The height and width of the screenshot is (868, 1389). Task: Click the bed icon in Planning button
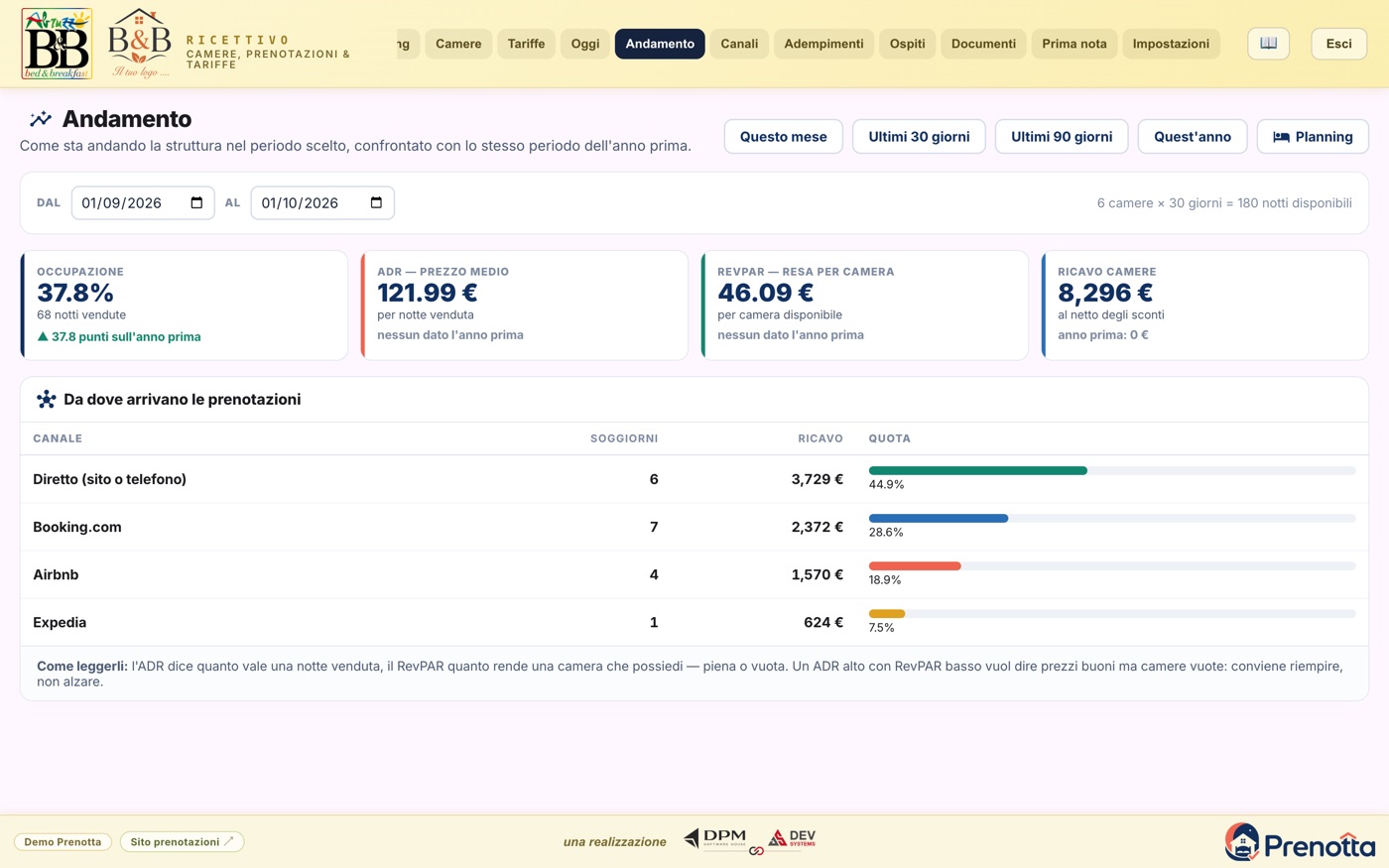(x=1281, y=137)
